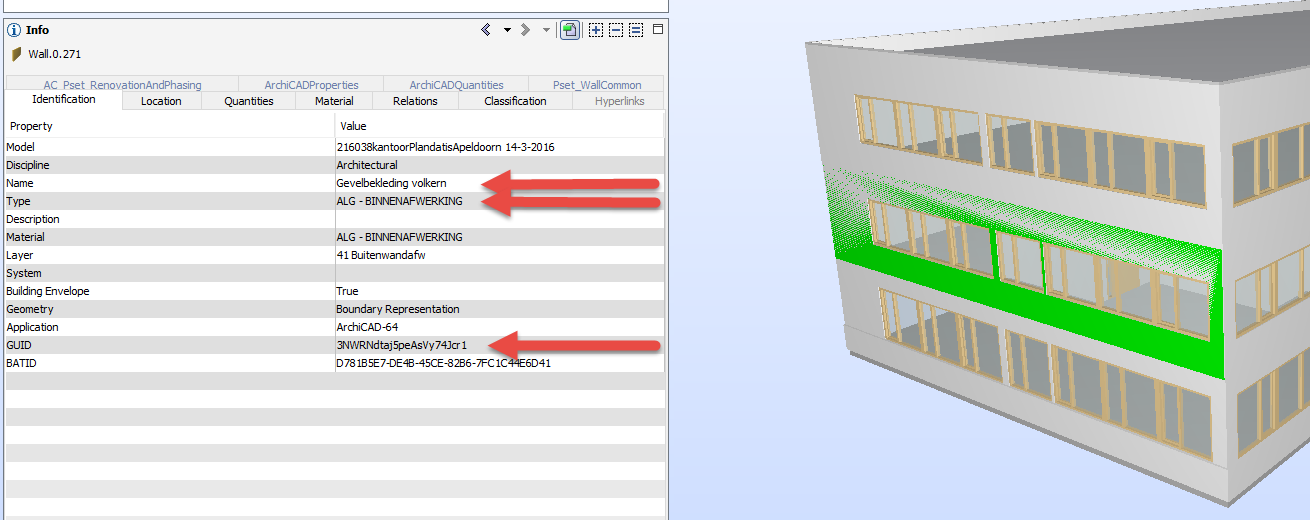Image resolution: width=1310 pixels, height=520 pixels.
Task: Click the back navigation arrow in Info panel
Action: coord(486,30)
